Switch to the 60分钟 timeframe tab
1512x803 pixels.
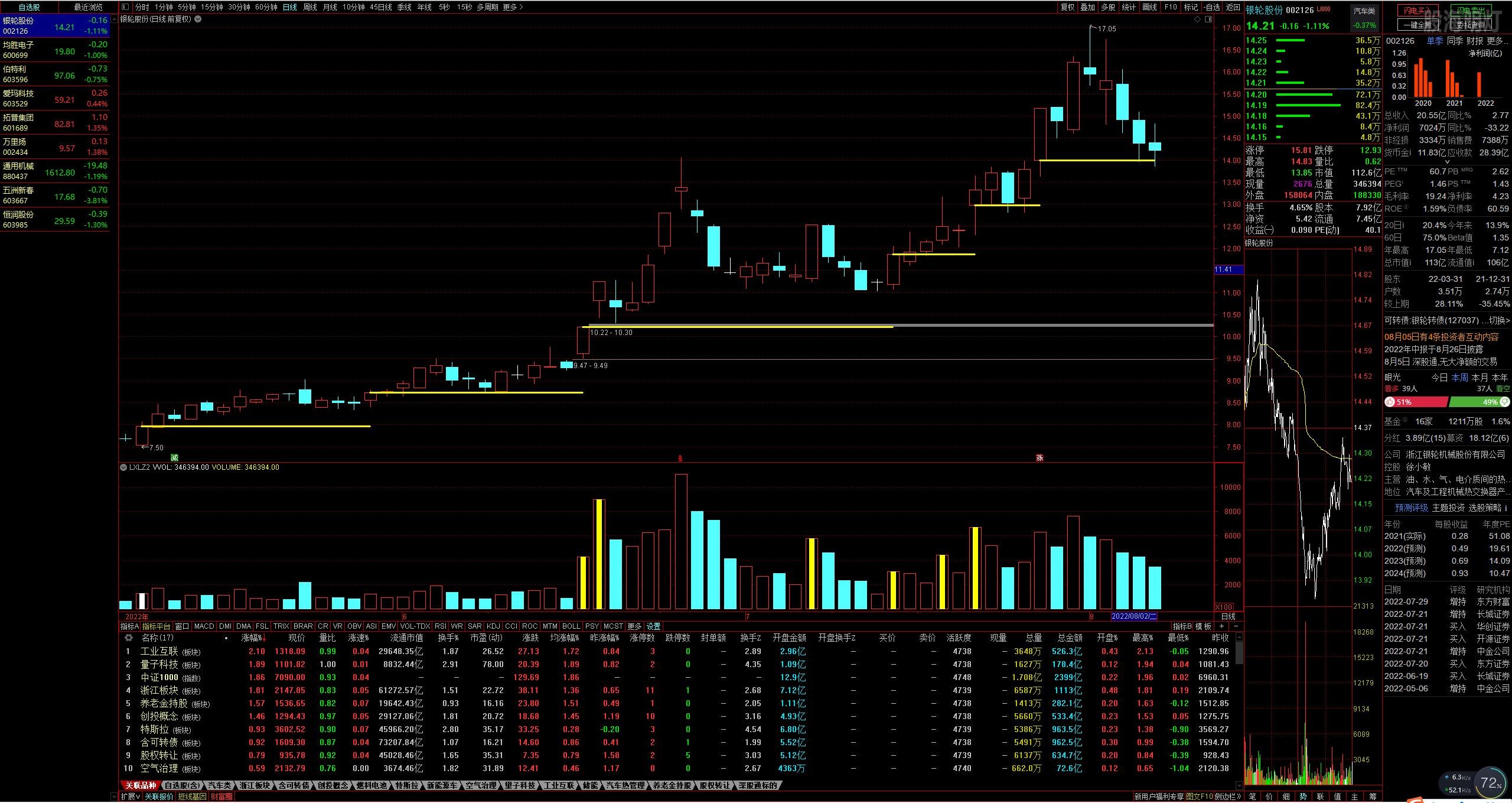[266, 7]
